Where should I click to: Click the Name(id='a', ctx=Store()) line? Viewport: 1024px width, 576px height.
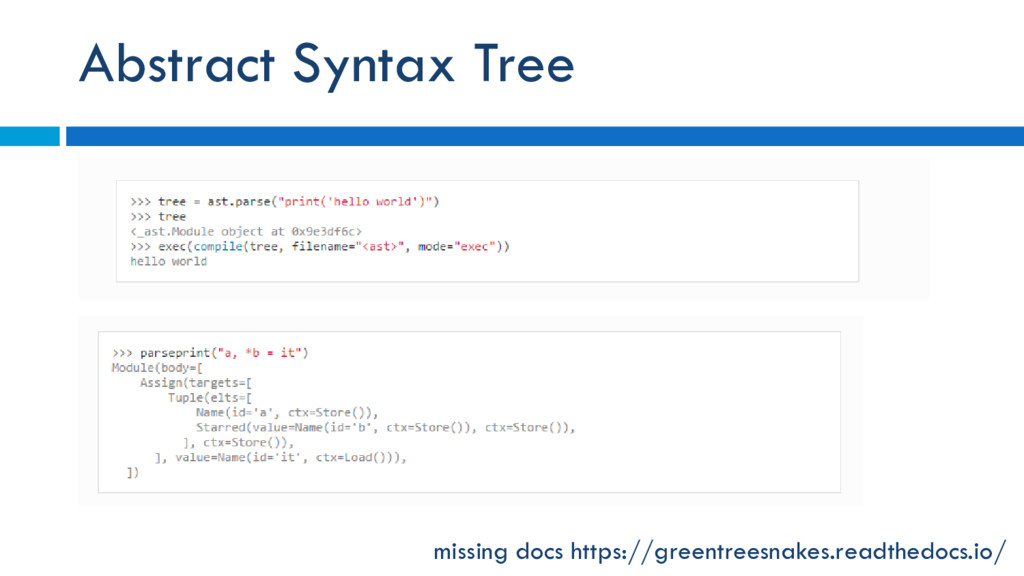coord(287,413)
